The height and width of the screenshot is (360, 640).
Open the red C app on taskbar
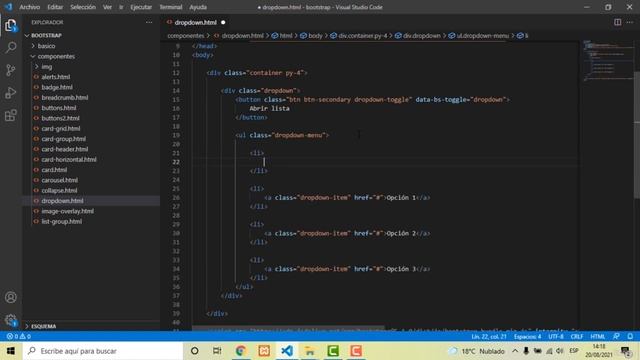(x=356, y=351)
